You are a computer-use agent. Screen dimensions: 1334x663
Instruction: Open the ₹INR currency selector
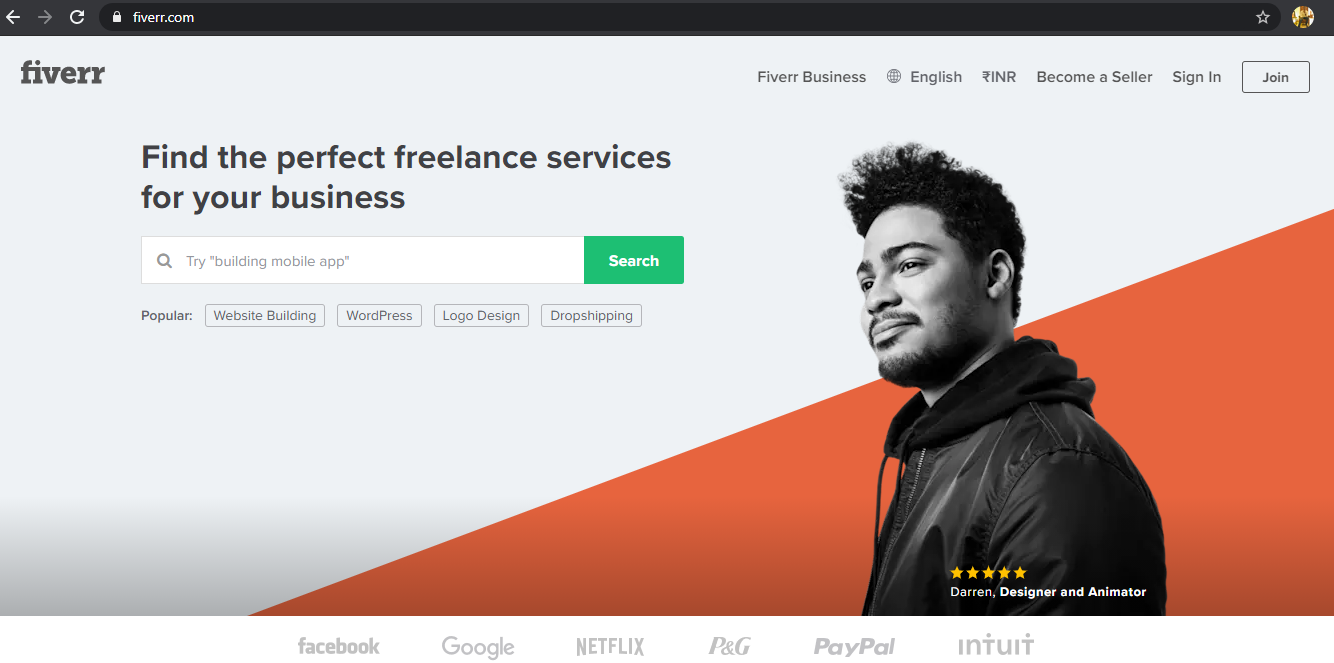click(x=998, y=76)
